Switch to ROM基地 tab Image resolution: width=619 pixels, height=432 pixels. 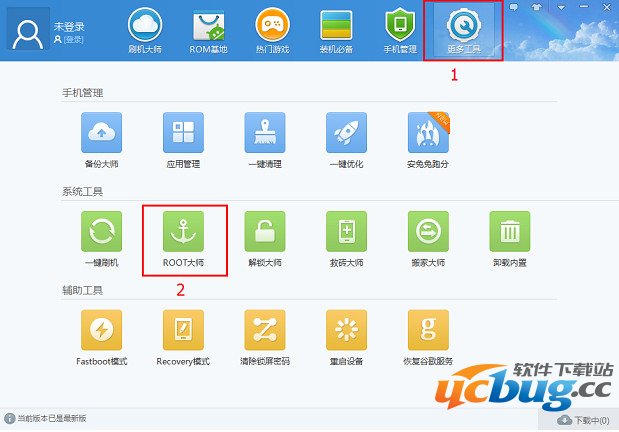(208, 28)
